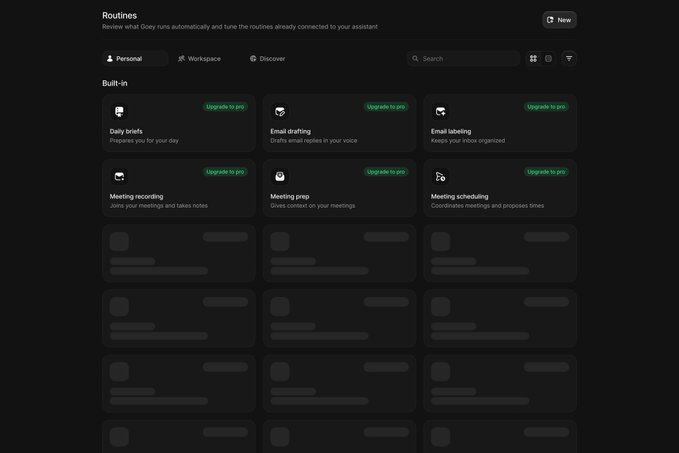Open the Meeting recording title
The width and height of the screenshot is (679, 453).
[136, 196]
